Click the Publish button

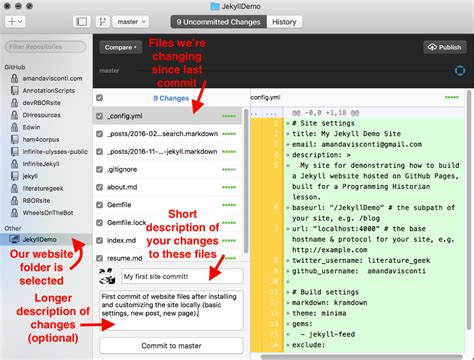445,47
